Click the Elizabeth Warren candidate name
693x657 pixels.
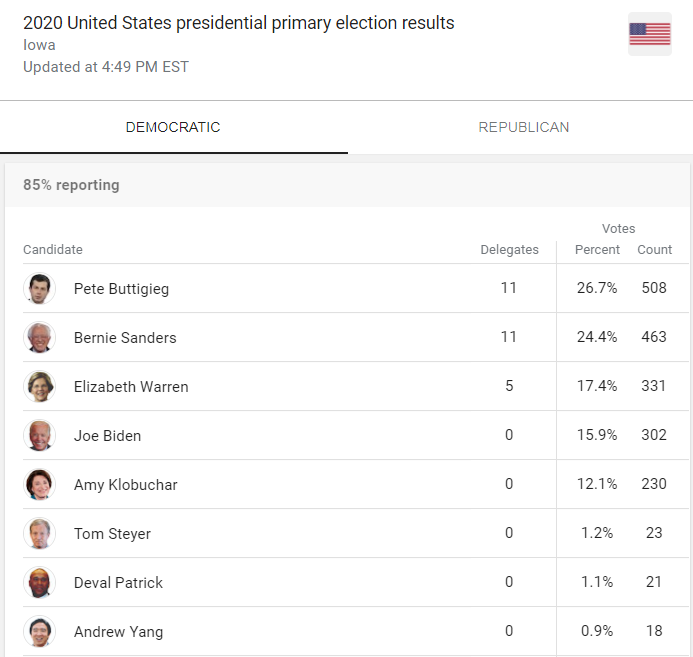point(131,387)
